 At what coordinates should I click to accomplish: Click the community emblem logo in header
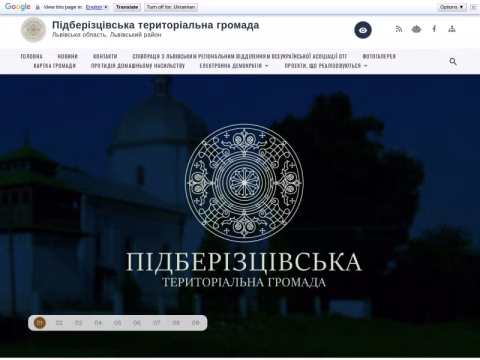(x=33, y=30)
